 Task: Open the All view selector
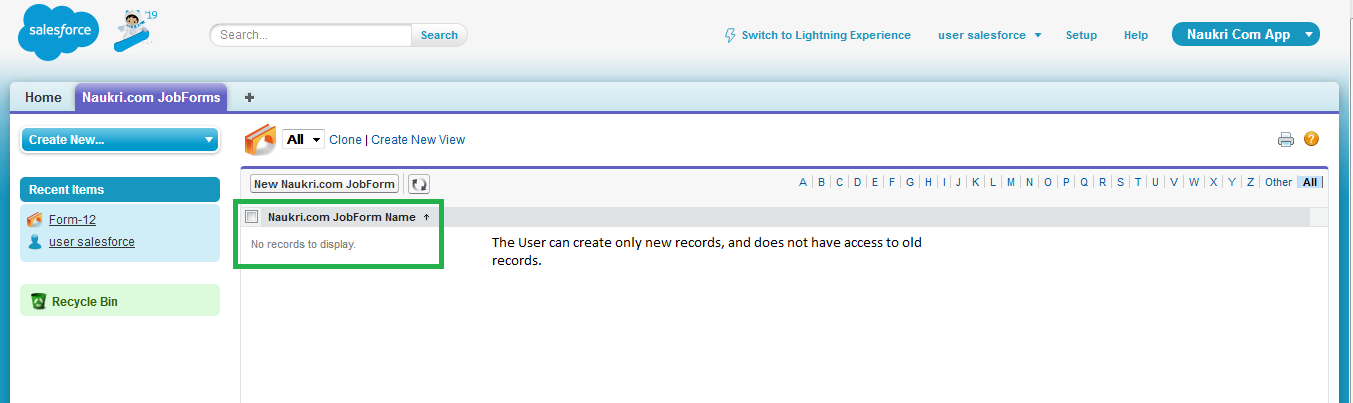click(x=303, y=140)
